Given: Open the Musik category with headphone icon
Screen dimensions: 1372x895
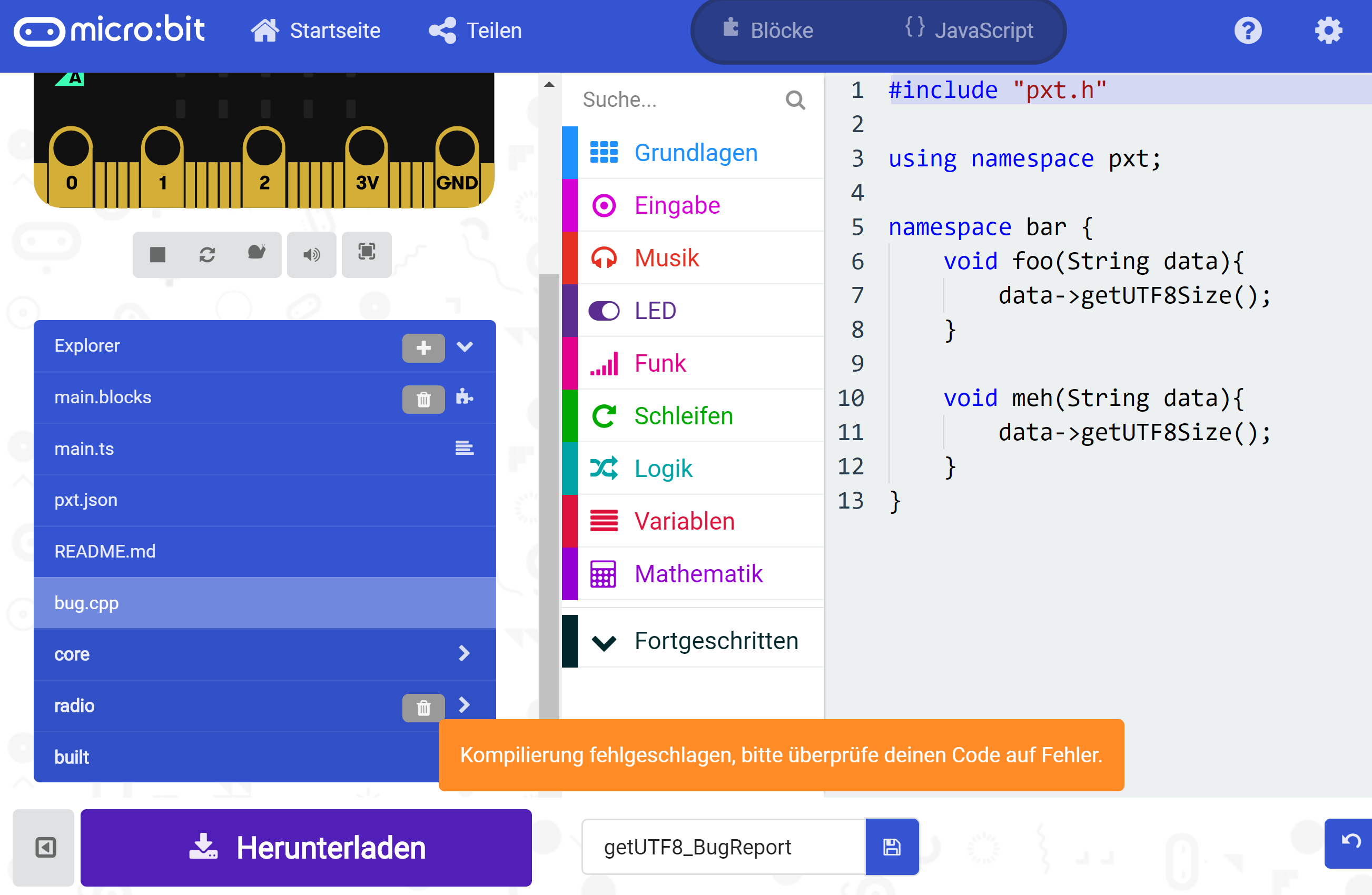Looking at the screenshot, I should point(666,257).
